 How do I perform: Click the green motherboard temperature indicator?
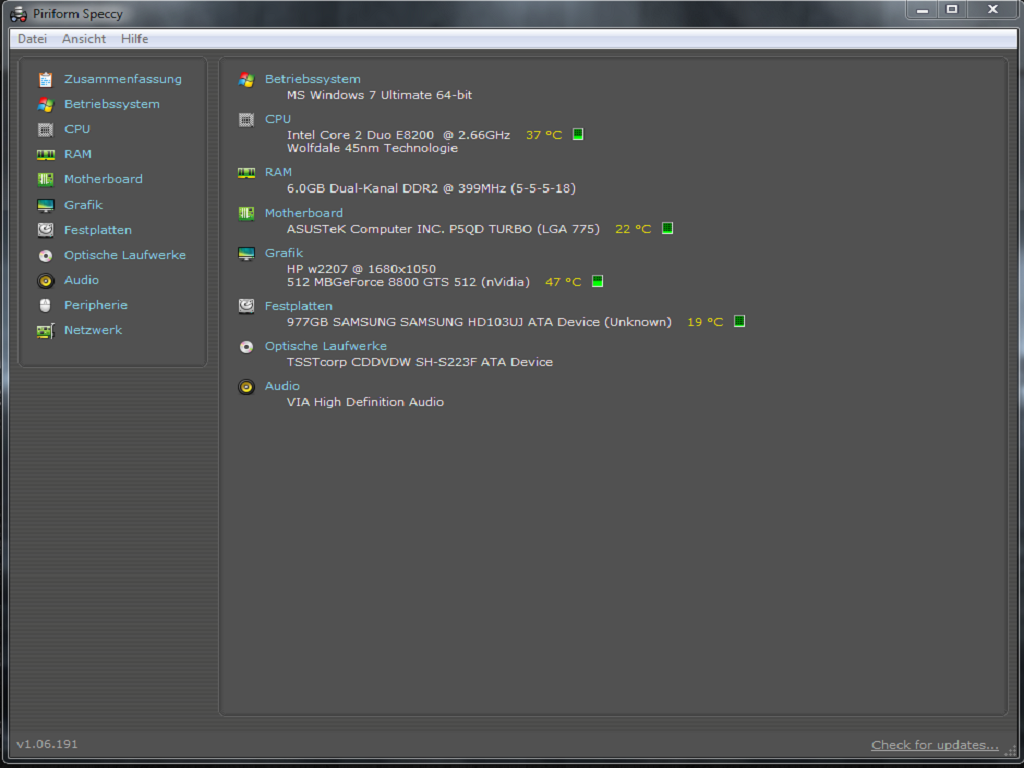click(x=667, y=228)
